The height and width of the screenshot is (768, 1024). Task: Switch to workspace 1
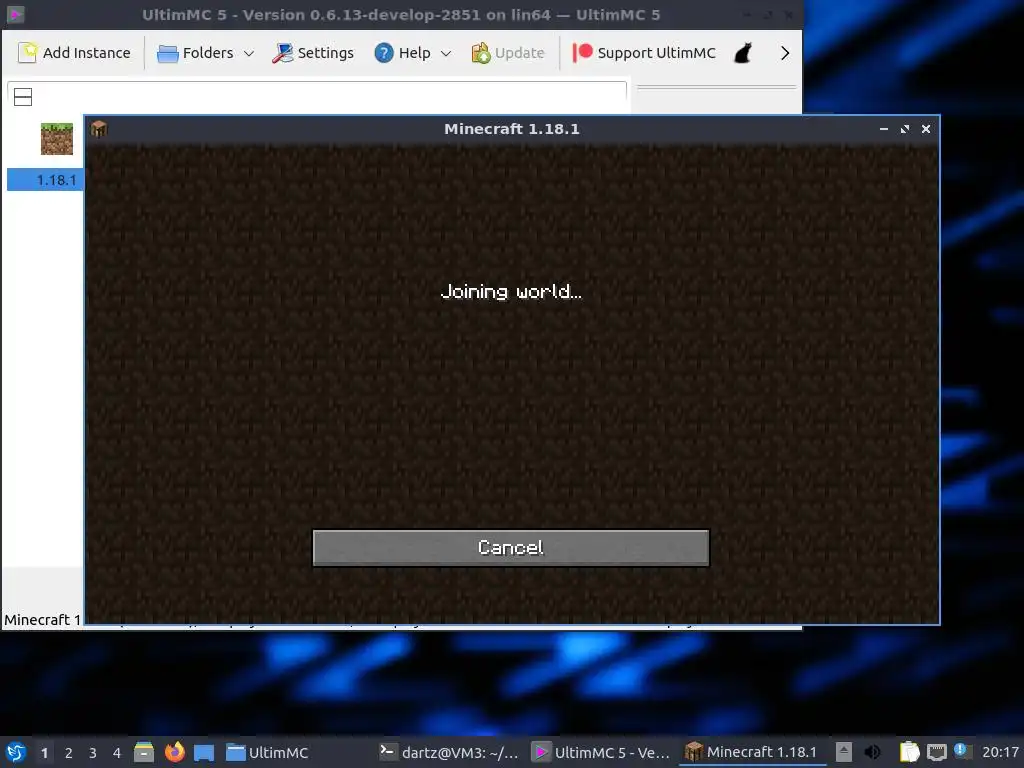point(44,753)
